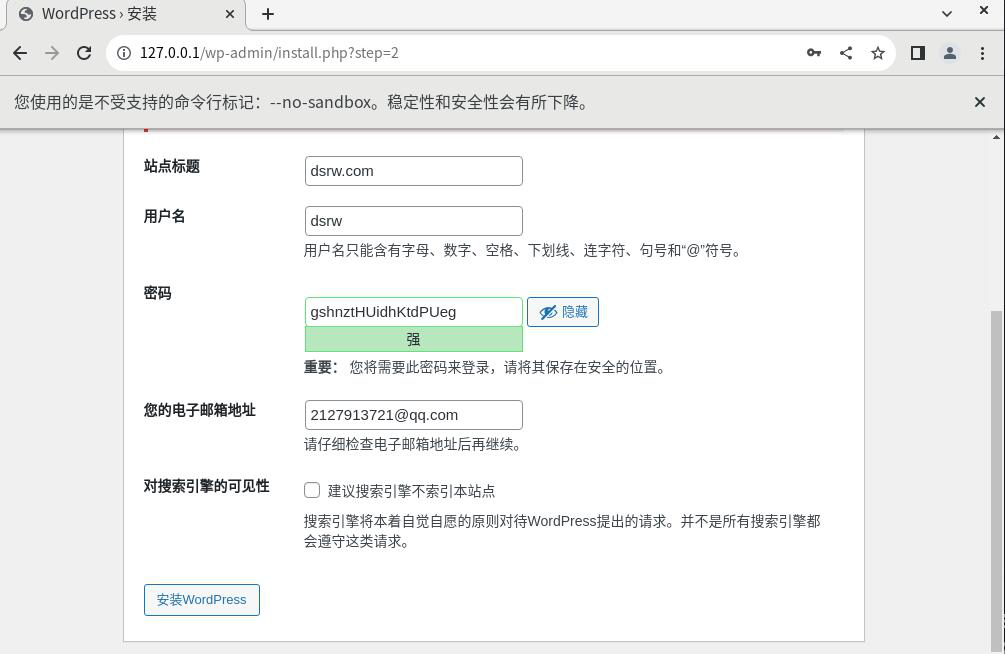
Task: Hide the password with 隐藏 button
Action: 563,312
